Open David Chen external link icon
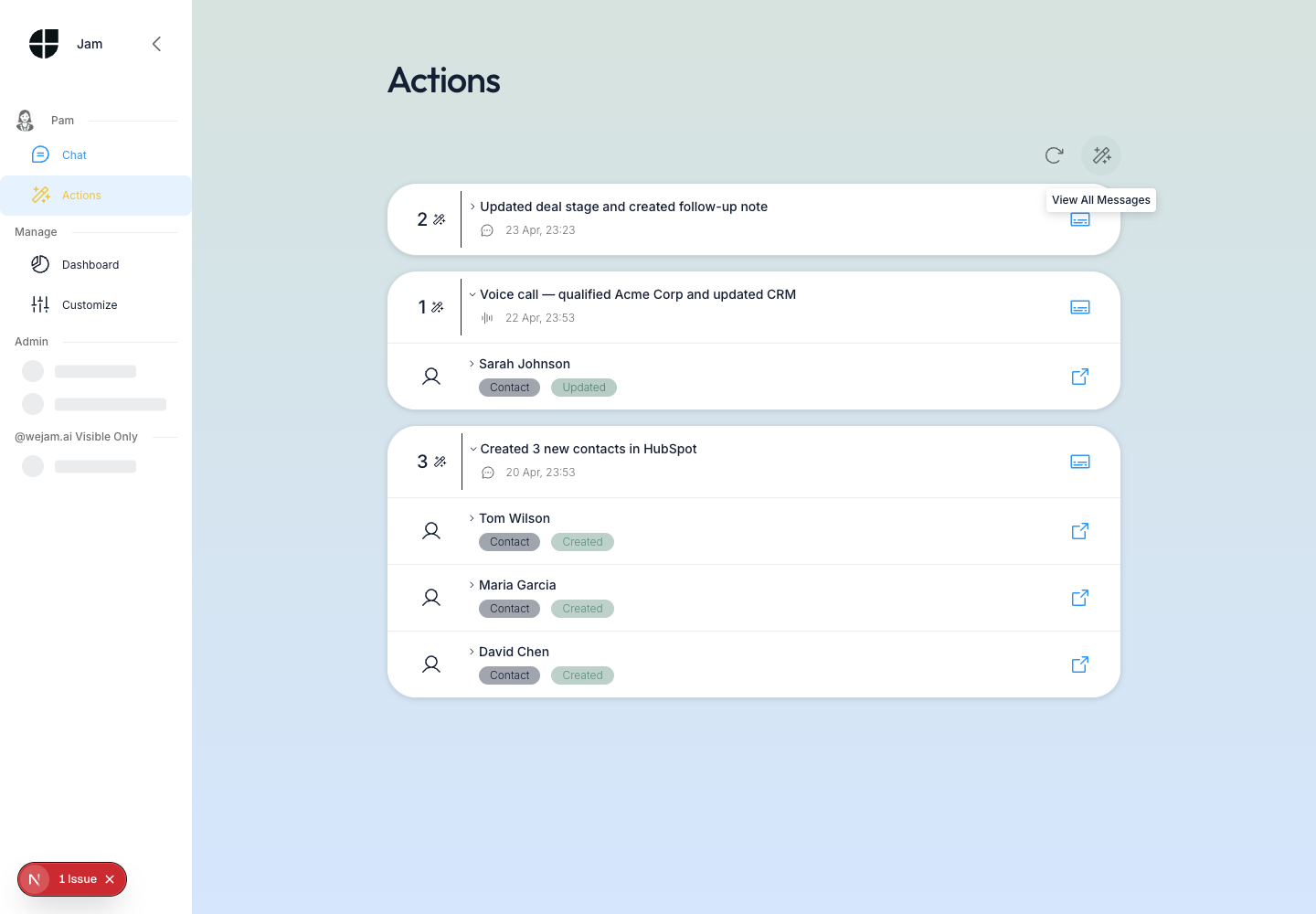 [1080, 664]
